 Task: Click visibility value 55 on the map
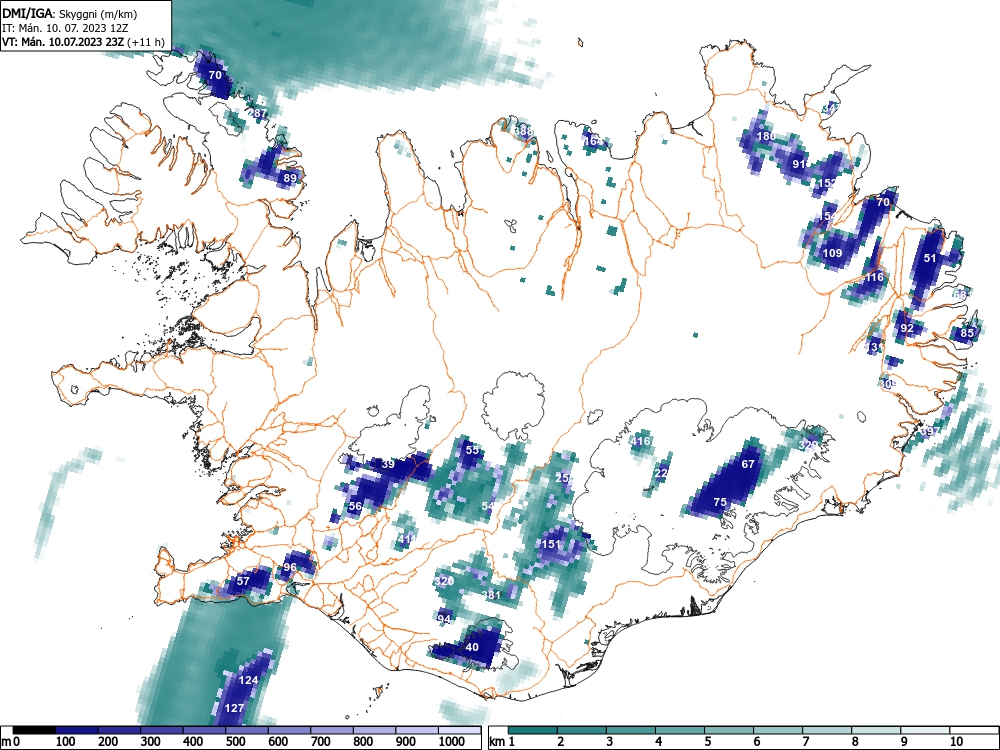472,450
